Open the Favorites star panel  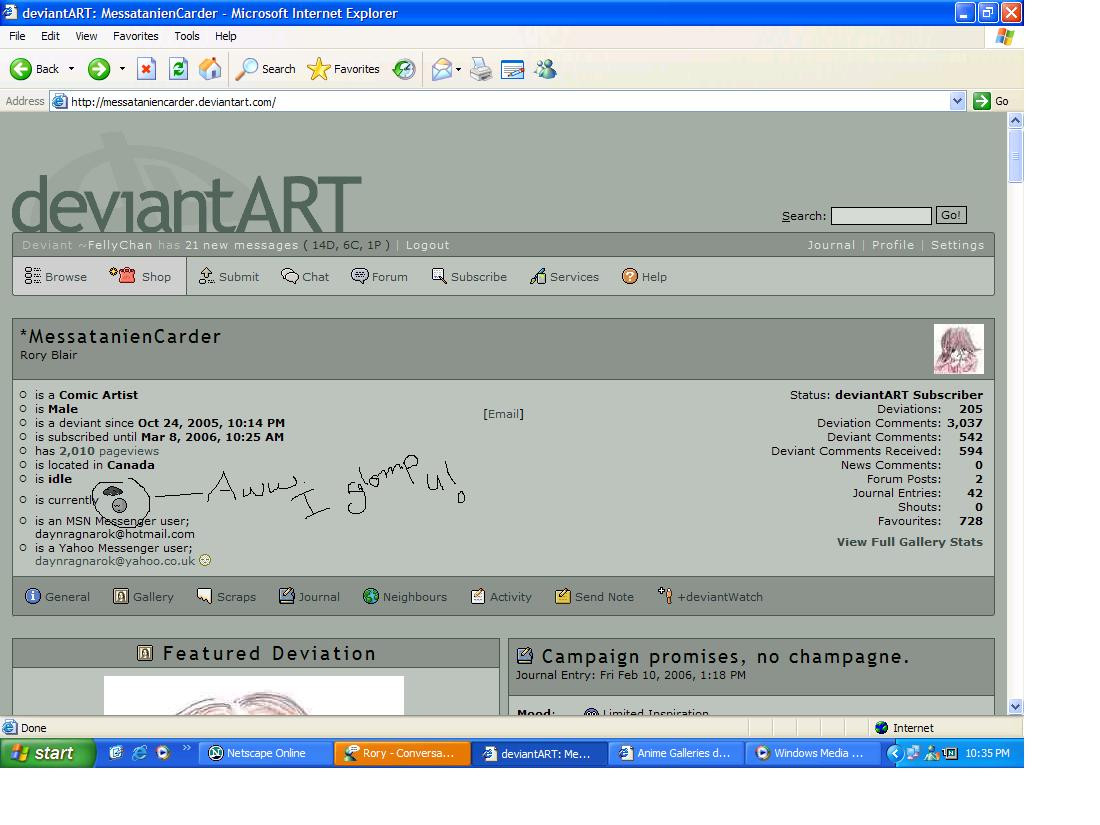click(343, 69)
